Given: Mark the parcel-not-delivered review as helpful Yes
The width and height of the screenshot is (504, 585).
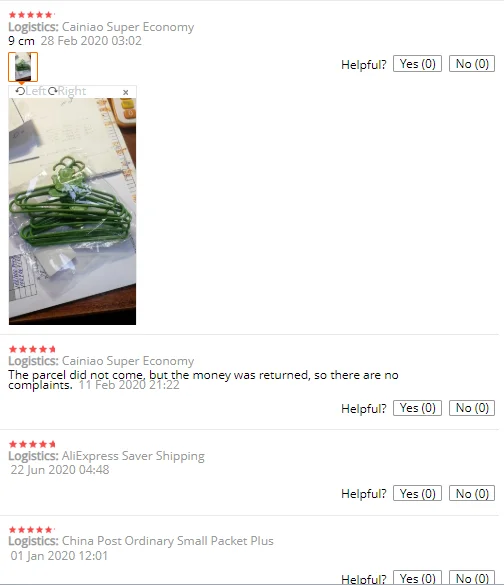Looking at the screenshot, I should click(417, 408).
